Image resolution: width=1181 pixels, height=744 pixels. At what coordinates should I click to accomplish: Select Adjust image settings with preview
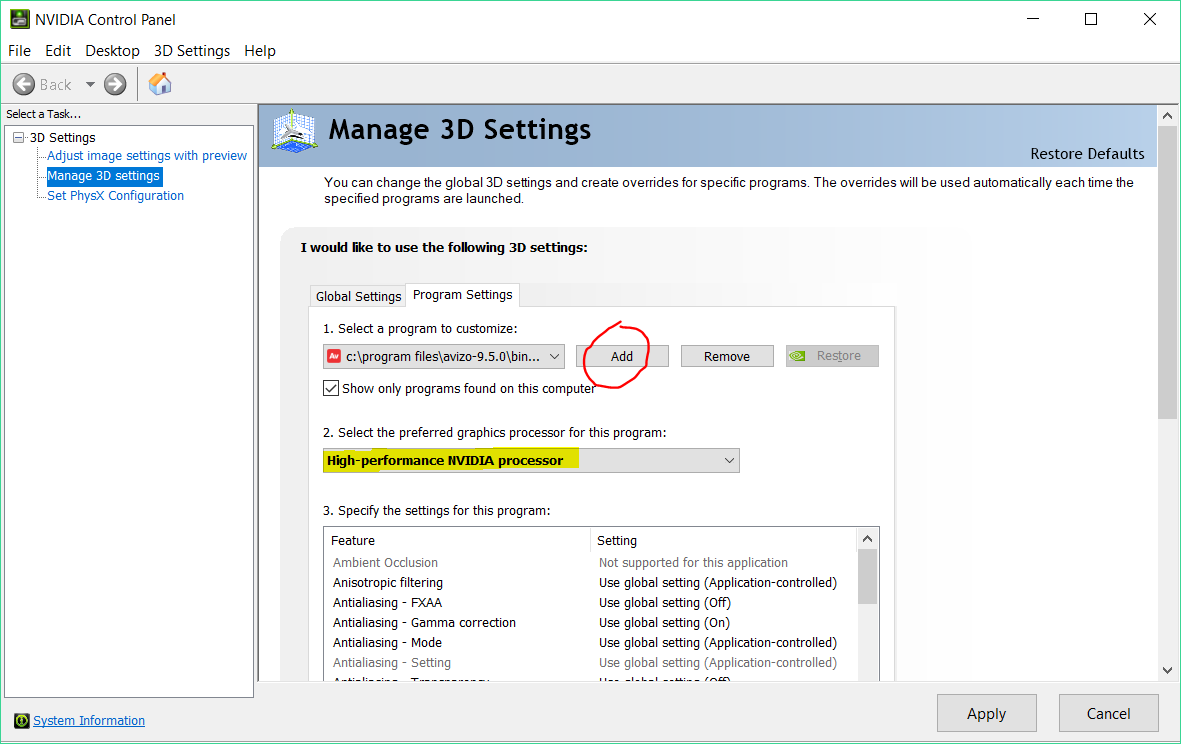coord(147,155)
